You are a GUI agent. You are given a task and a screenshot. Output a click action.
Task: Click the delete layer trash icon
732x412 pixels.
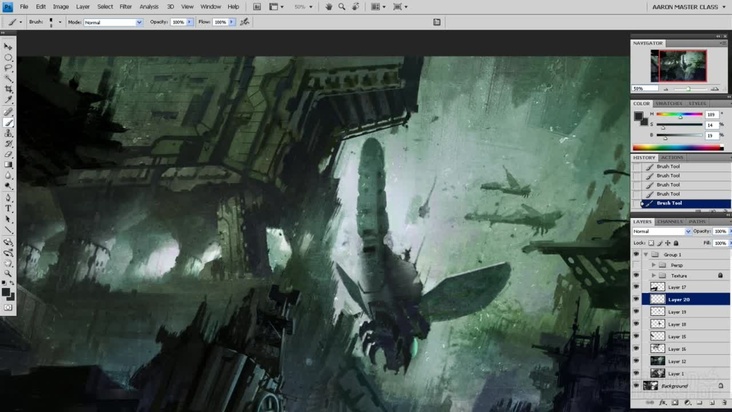pyautogui.click(x=725, y=403)
